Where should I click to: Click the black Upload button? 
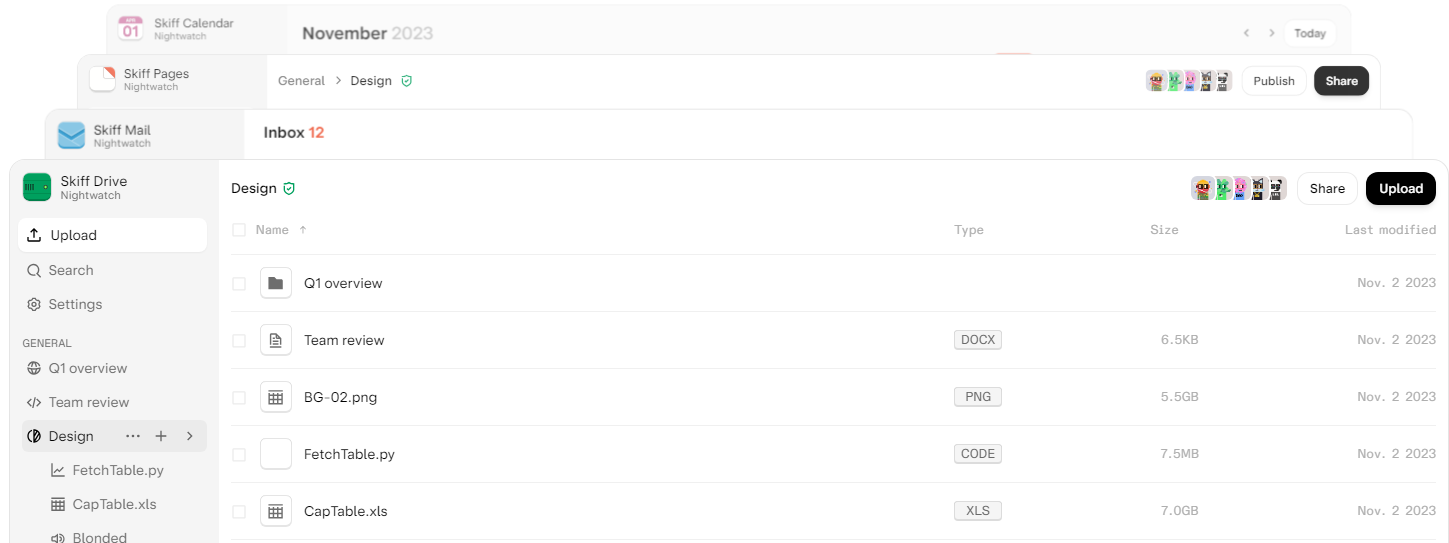pyautogui.click(x=1401, y=188)
